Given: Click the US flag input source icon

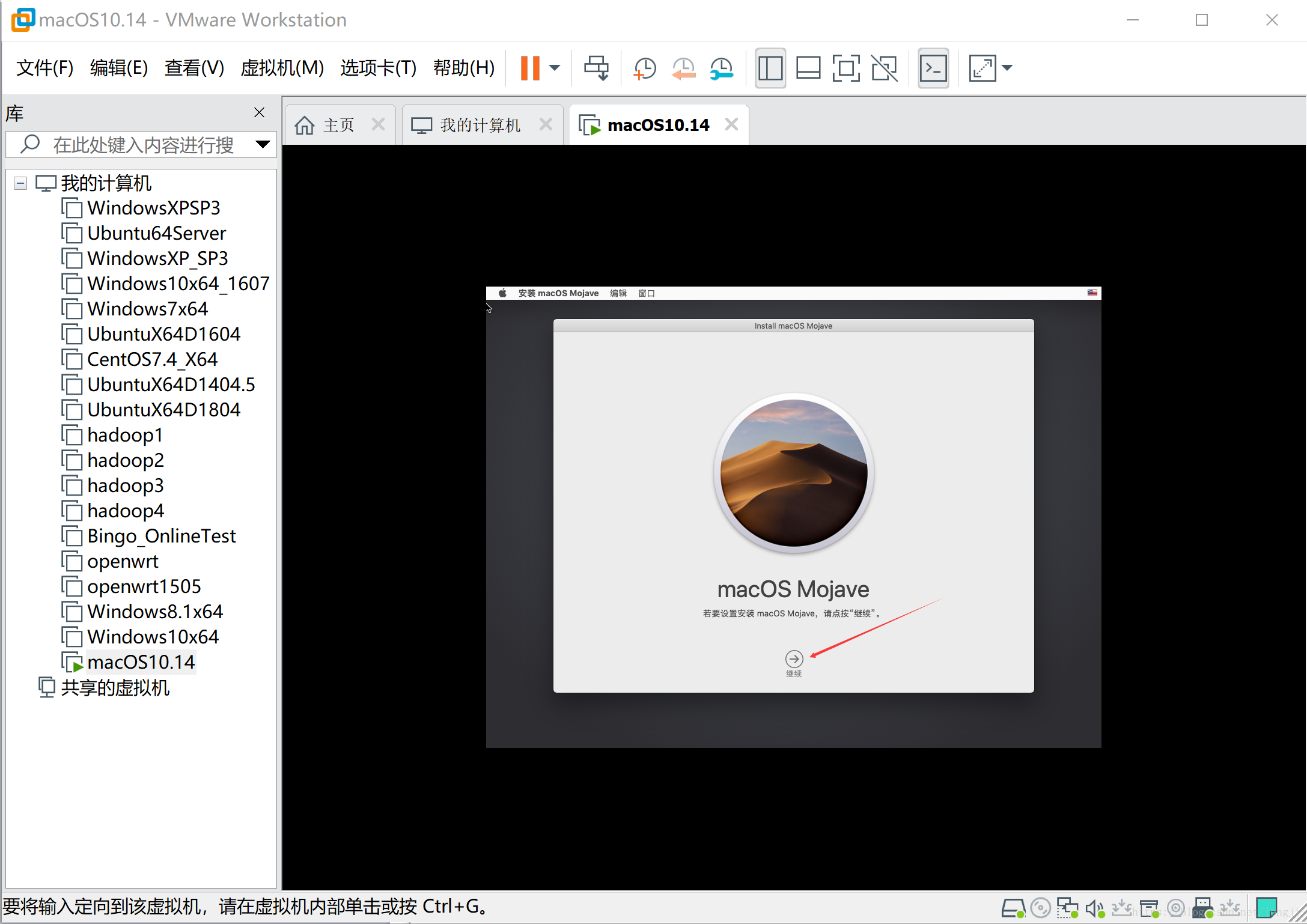Looking at the screenshot, I should (x=1092, y=293).
